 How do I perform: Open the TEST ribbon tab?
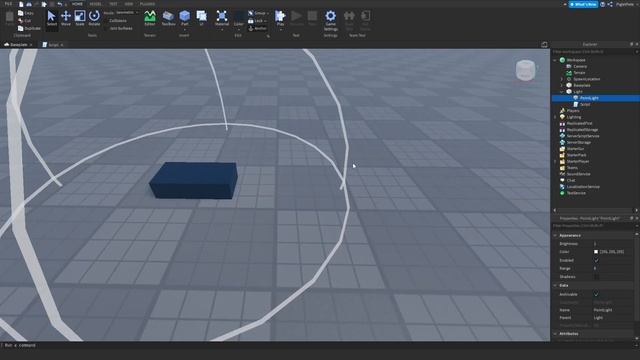(113, 4)
